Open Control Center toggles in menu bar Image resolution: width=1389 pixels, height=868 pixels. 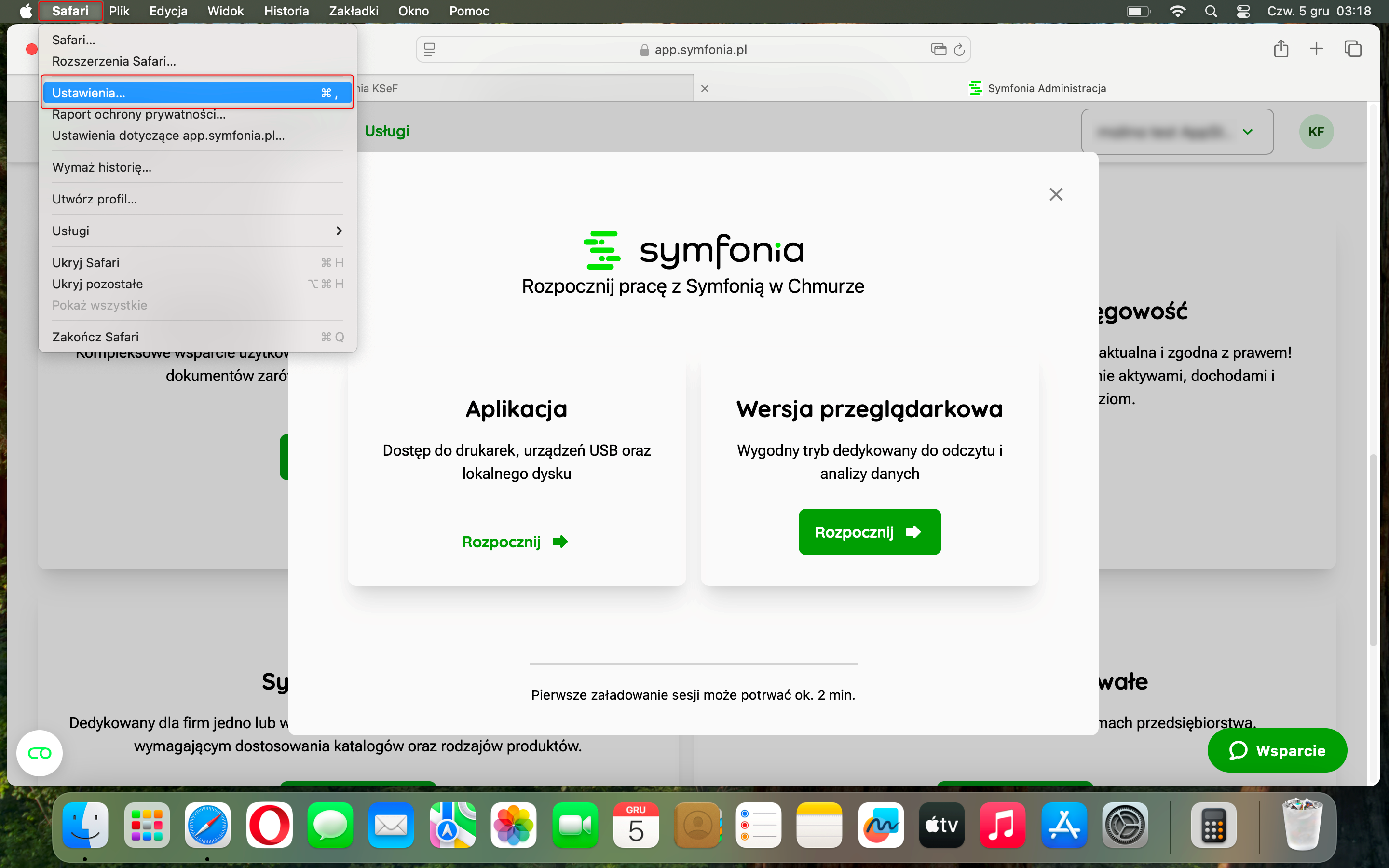pos(1243,11)
